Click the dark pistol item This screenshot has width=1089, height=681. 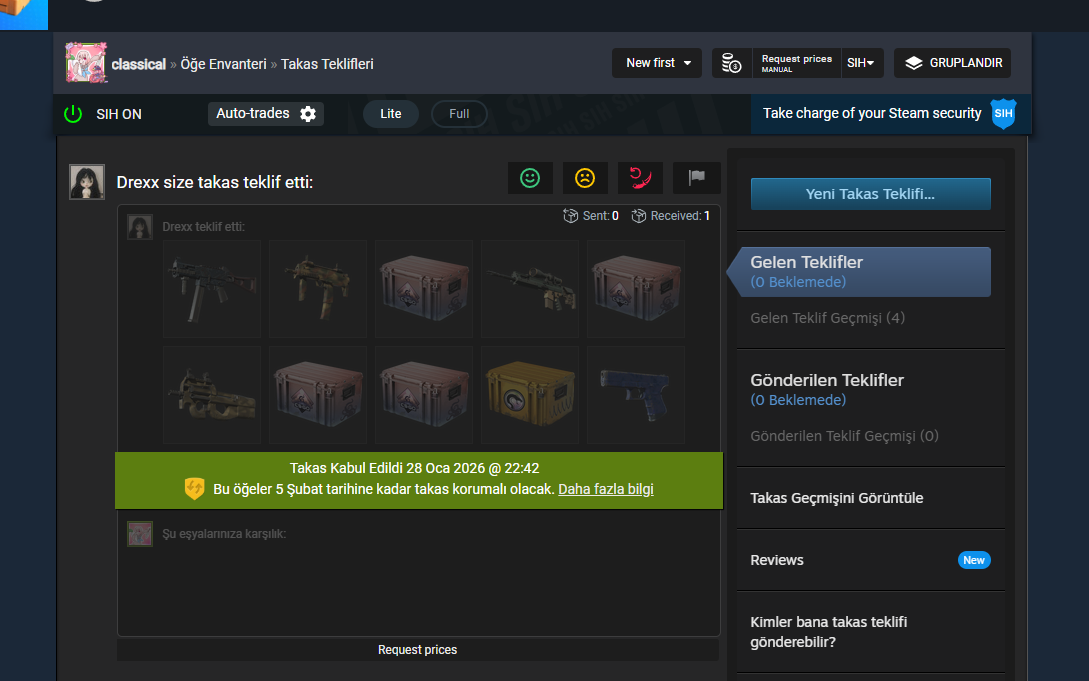pos(635,395)
